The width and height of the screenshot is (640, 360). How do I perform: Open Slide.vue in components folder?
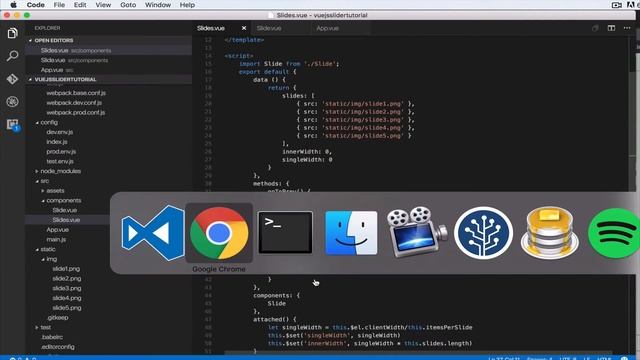tap(64, 210)
